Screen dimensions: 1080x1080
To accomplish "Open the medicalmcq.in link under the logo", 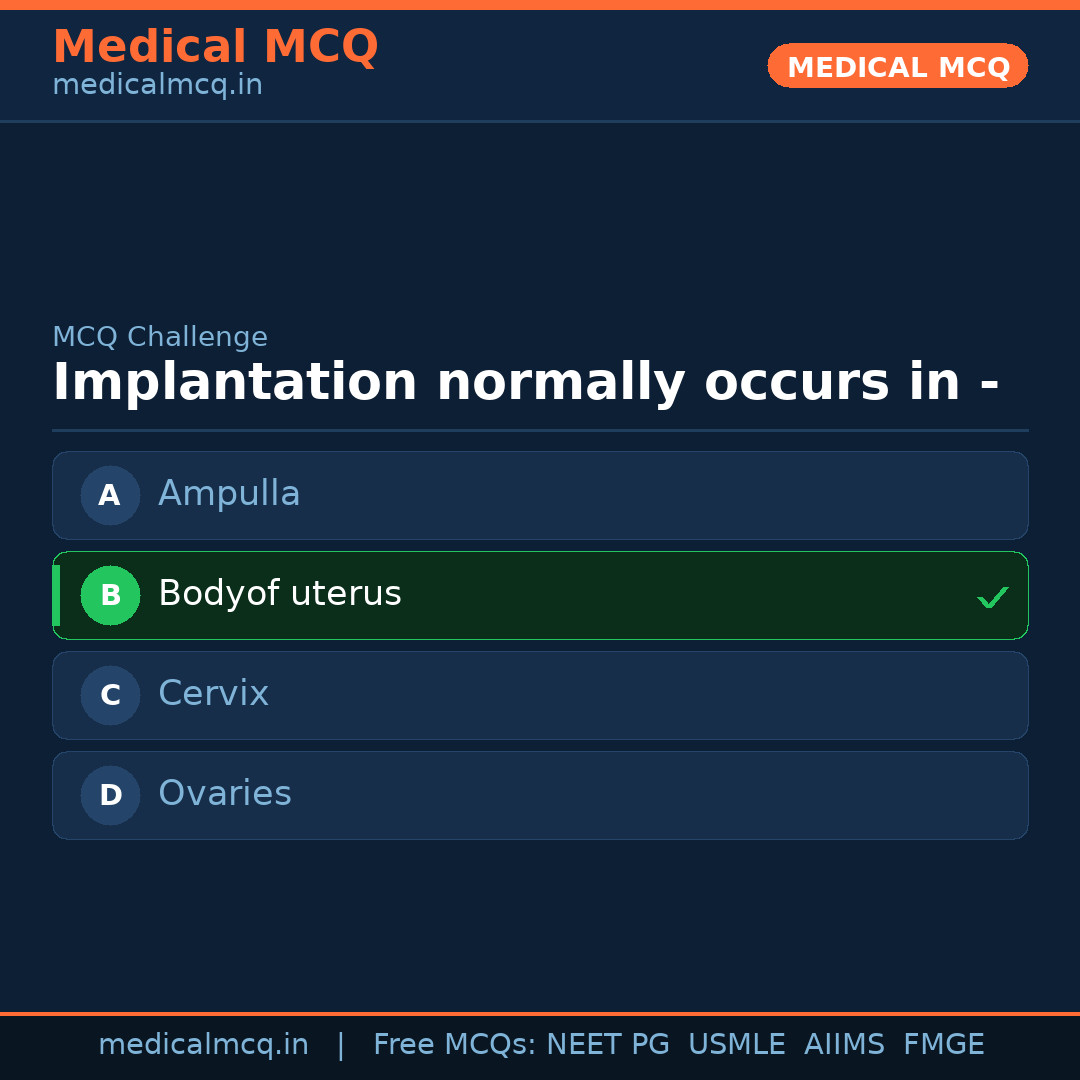I will [157, 84].
